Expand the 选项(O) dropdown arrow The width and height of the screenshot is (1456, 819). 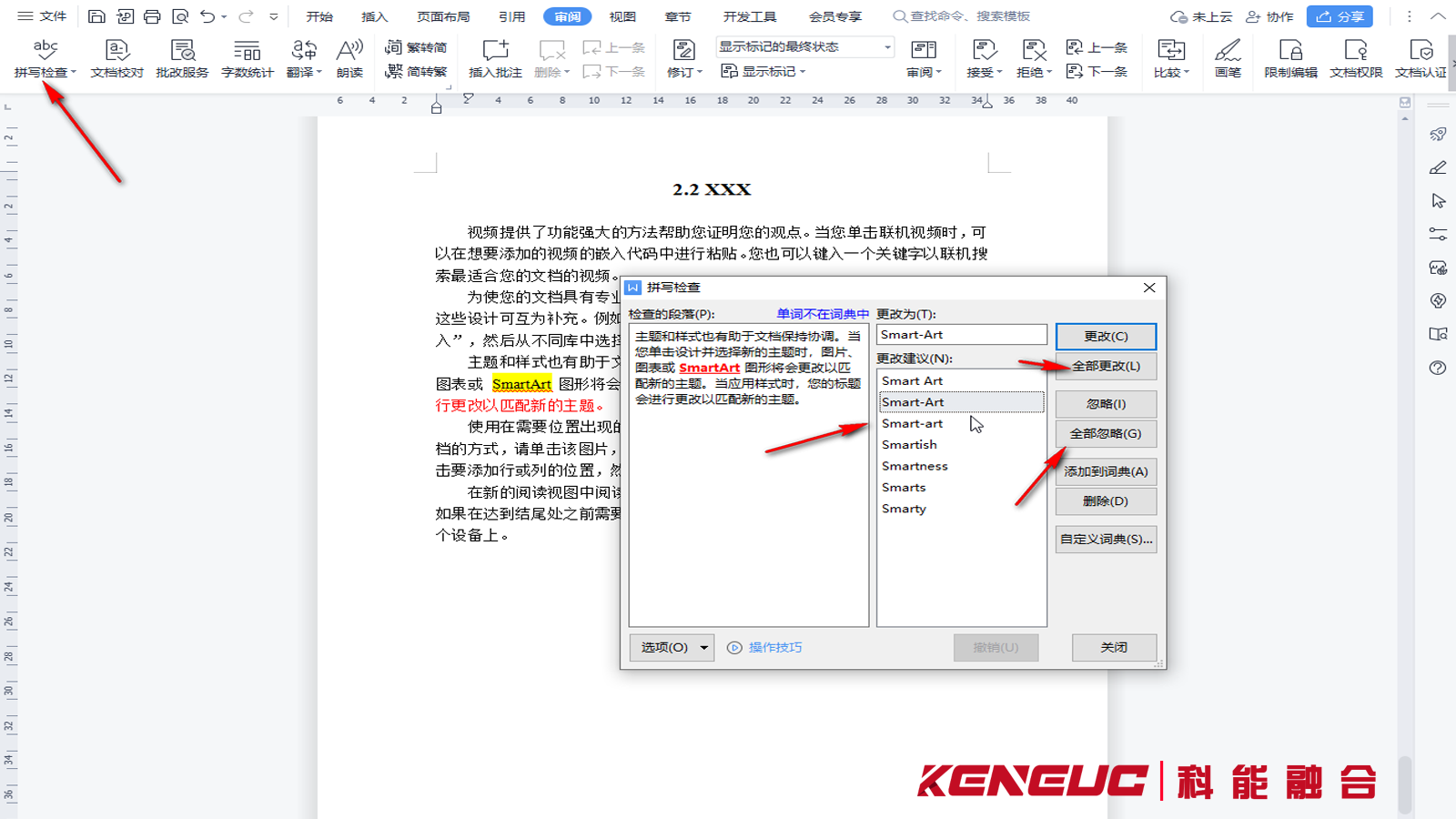tap(703, 648)
